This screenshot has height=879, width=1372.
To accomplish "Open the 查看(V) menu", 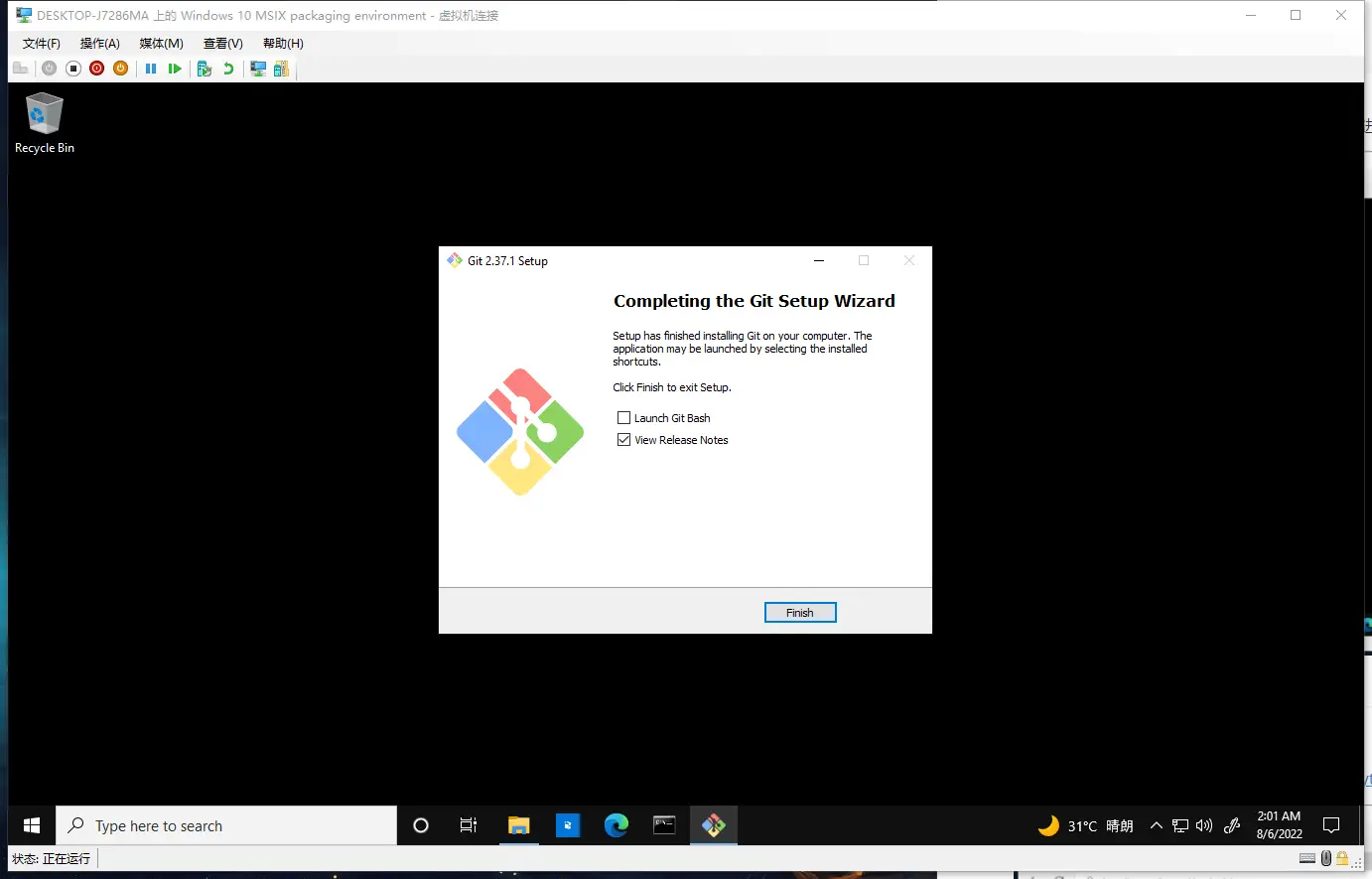I will tap(222, 44).
